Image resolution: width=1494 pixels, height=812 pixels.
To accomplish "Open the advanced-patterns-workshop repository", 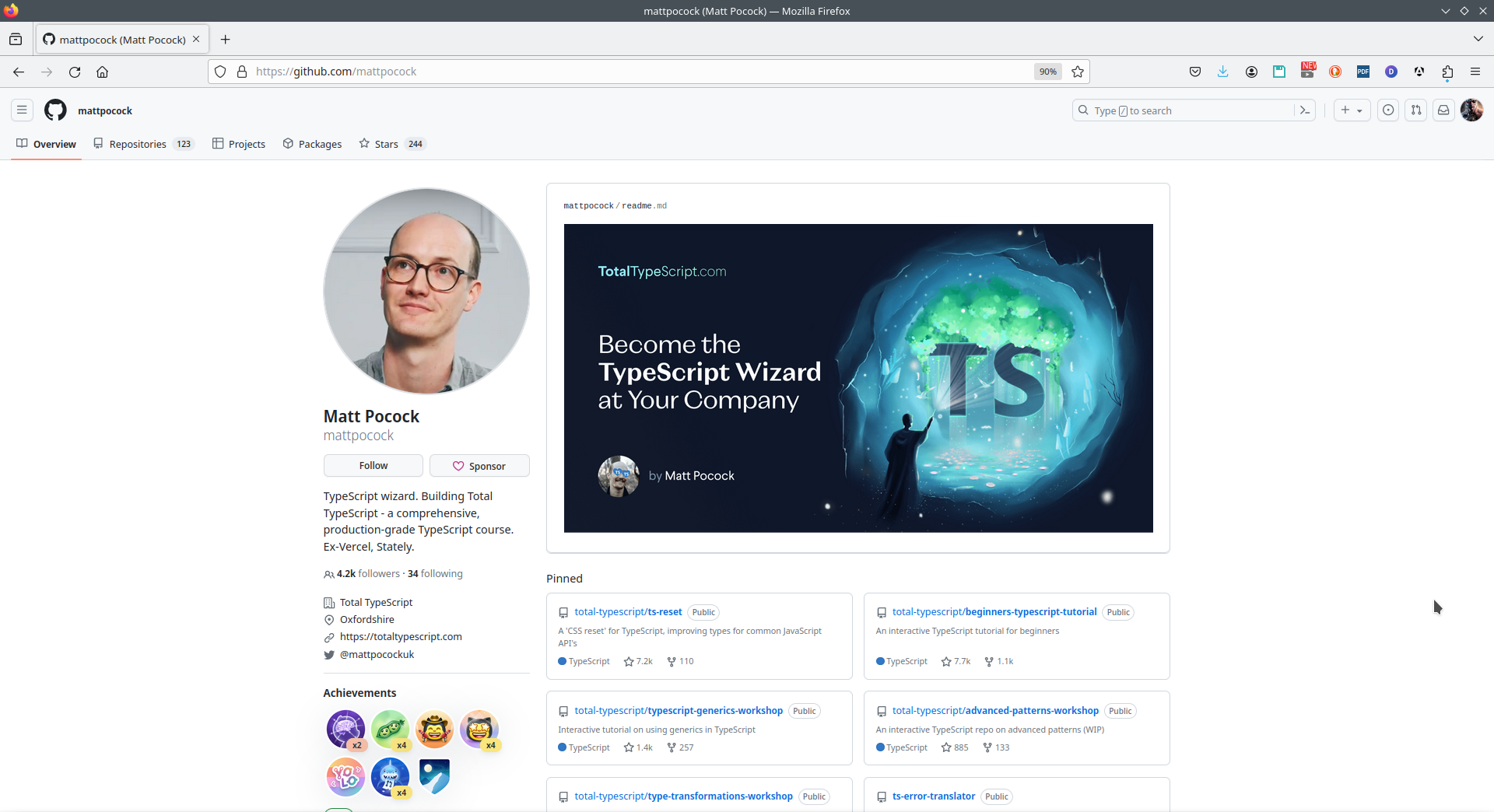I will 995,711.
